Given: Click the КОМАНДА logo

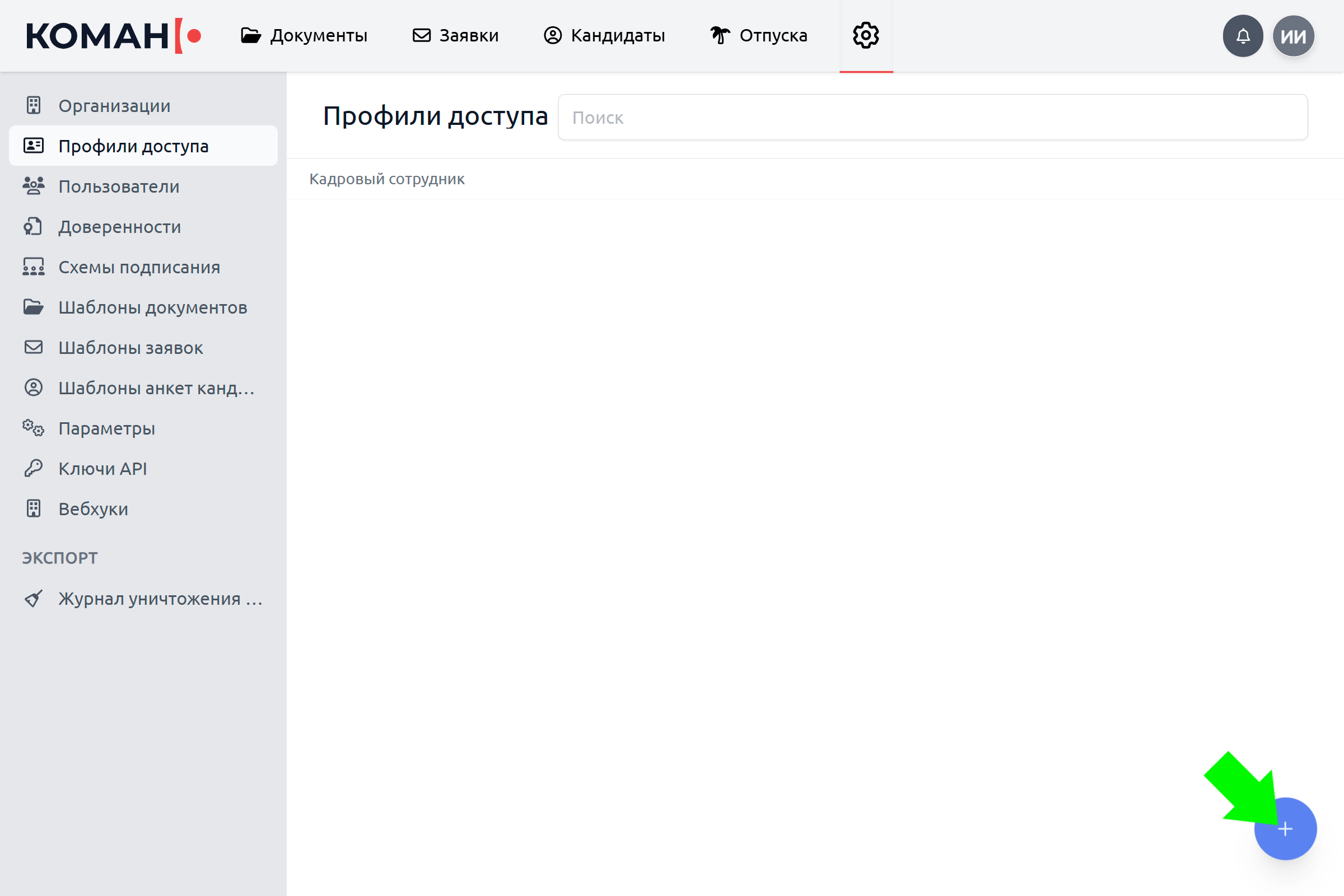Looking at the screenshot, I should [113, 36].
